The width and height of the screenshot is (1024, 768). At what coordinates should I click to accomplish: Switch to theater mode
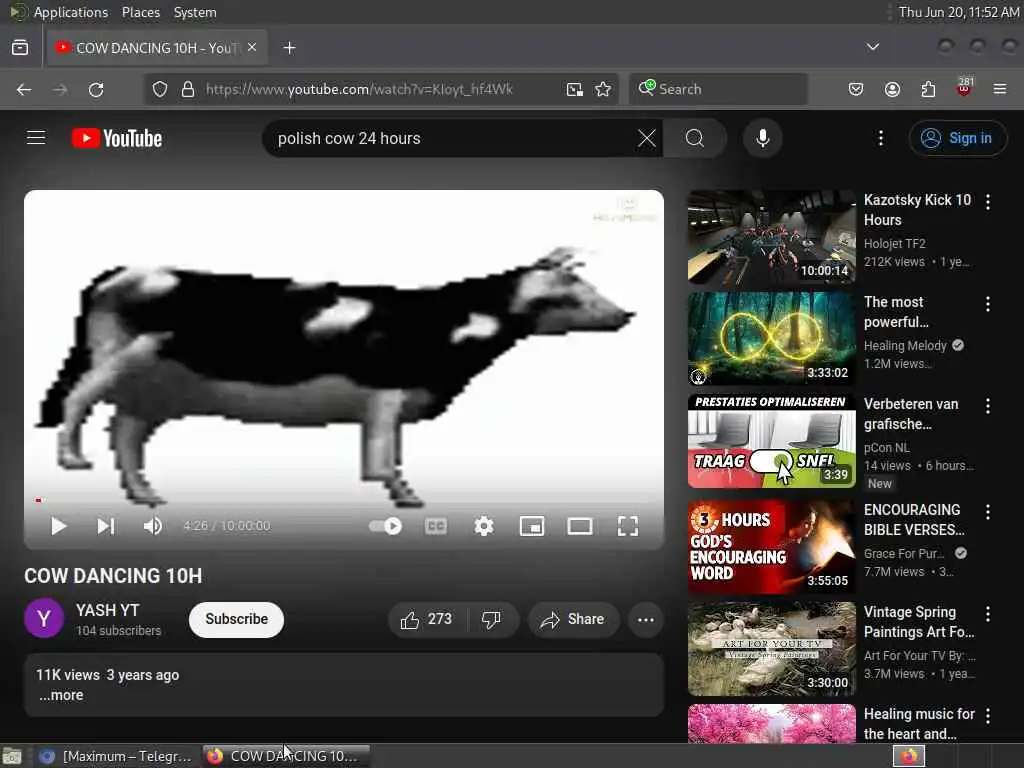[580, 526]
